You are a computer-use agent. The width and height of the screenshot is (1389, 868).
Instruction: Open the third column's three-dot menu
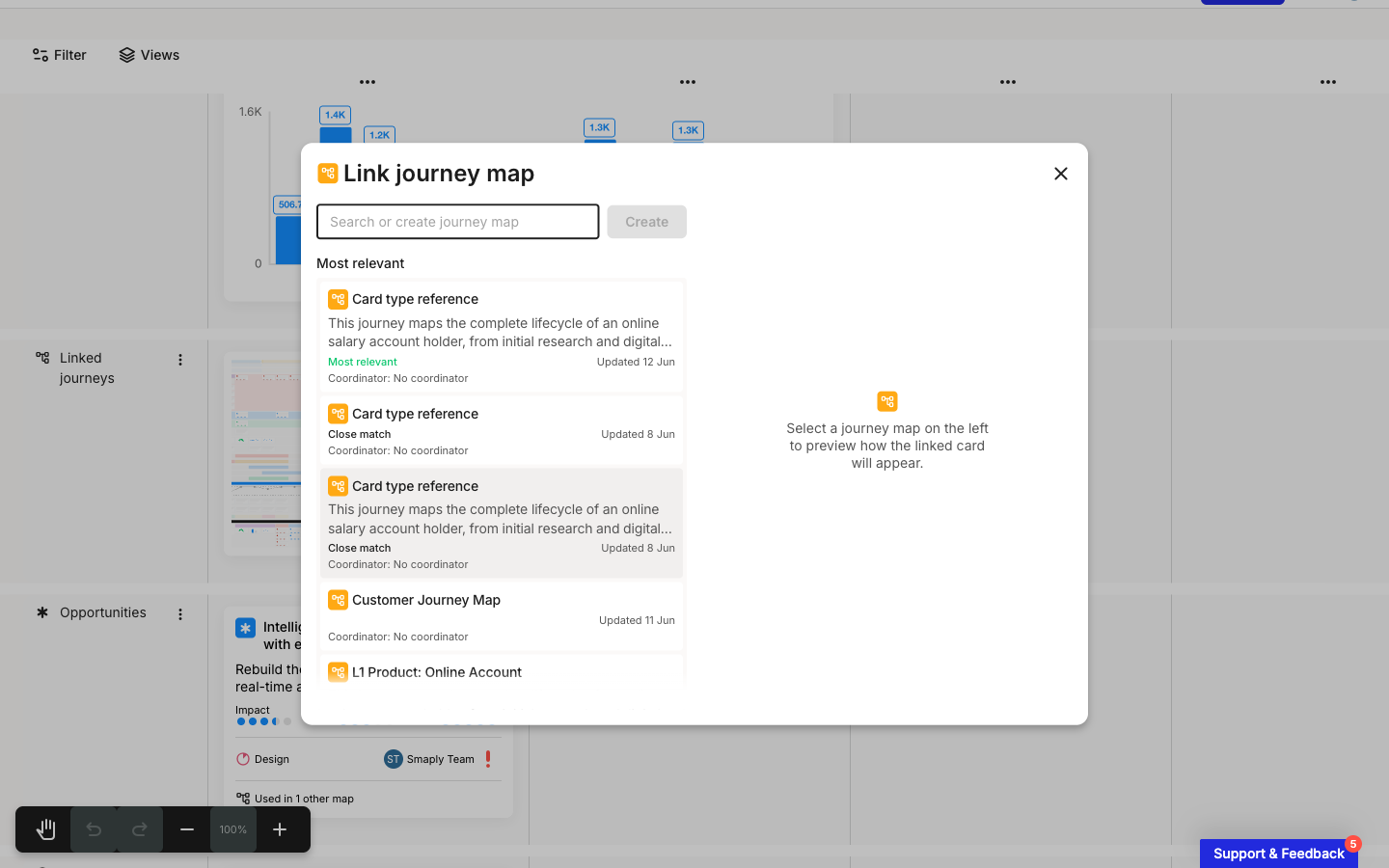click(1008, 82)
